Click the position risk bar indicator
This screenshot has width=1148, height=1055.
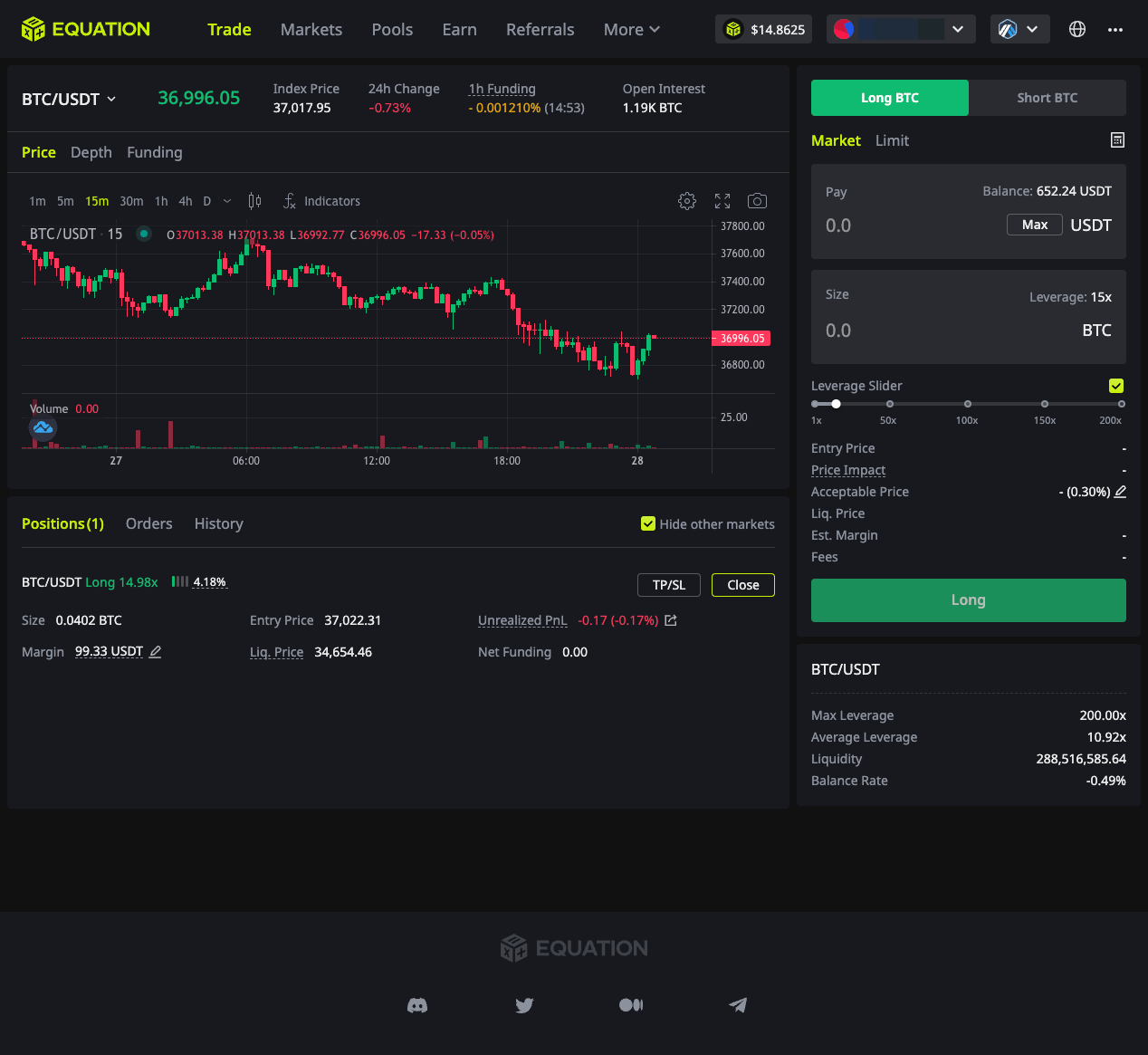coord(180,581)
